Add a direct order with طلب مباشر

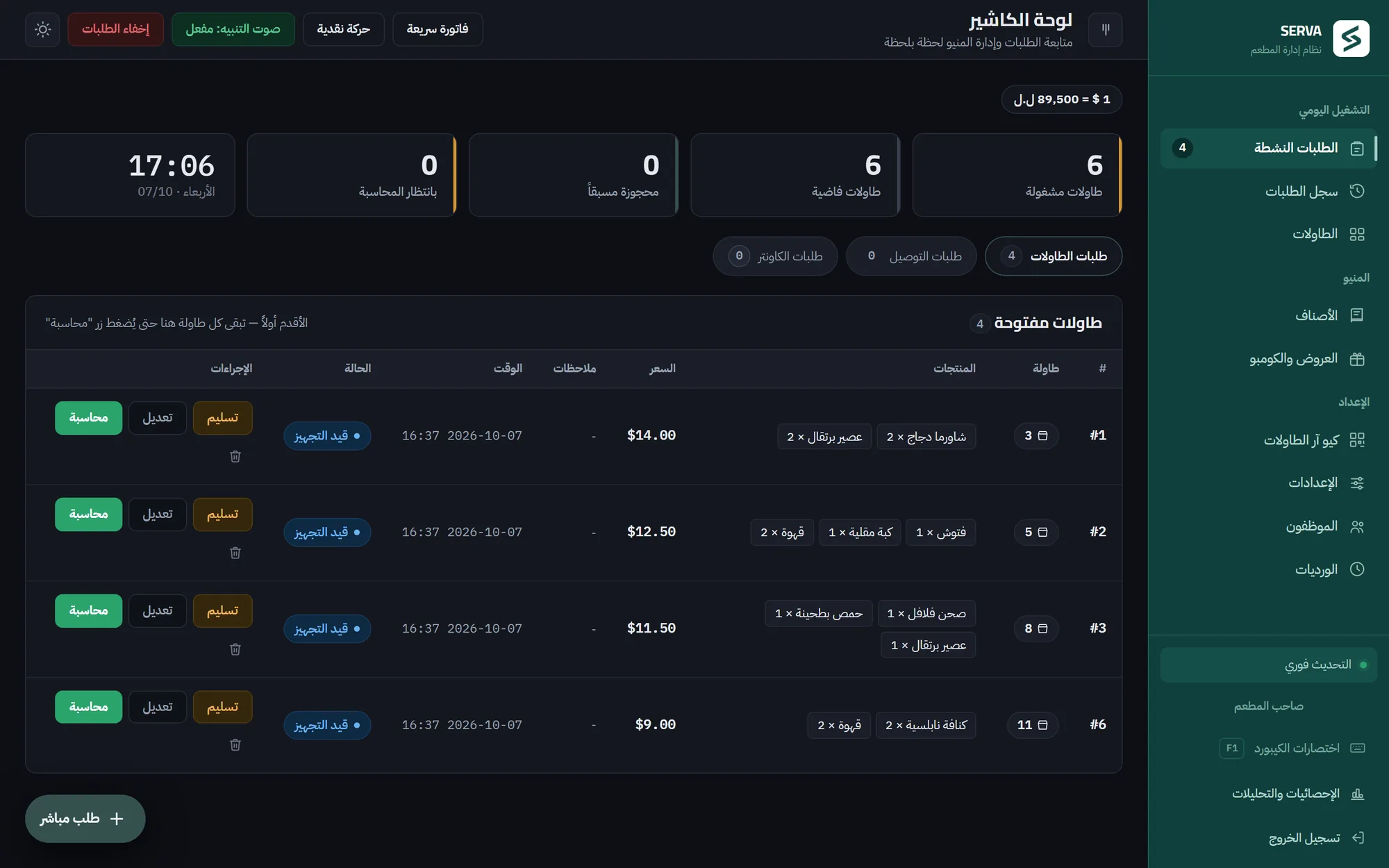(x=85, y=819)
